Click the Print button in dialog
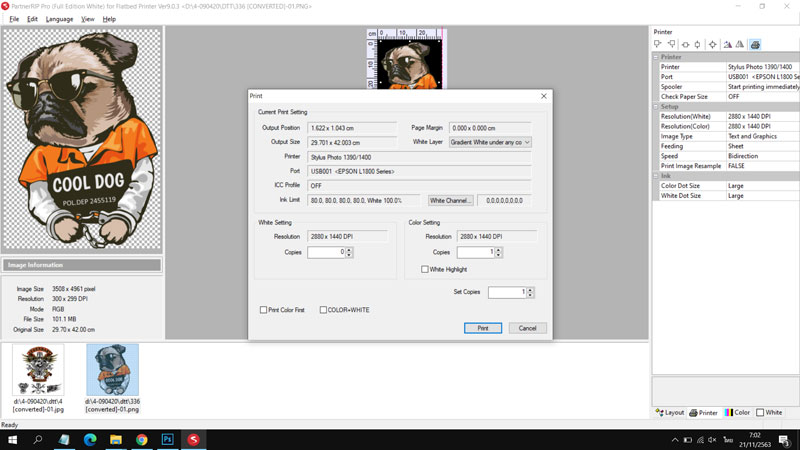This screenshot has height=450, width=800. [483, 328]
